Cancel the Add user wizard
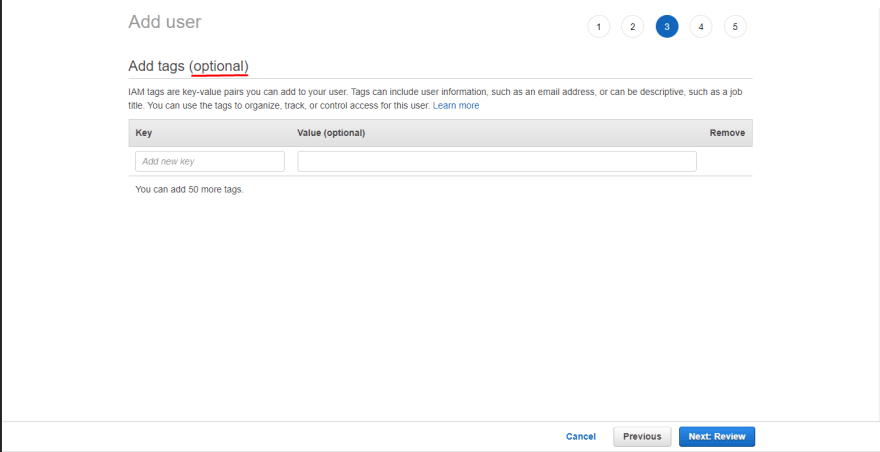Image resolution: width=880 pixels, height=452 pixels. coord(581,436)
